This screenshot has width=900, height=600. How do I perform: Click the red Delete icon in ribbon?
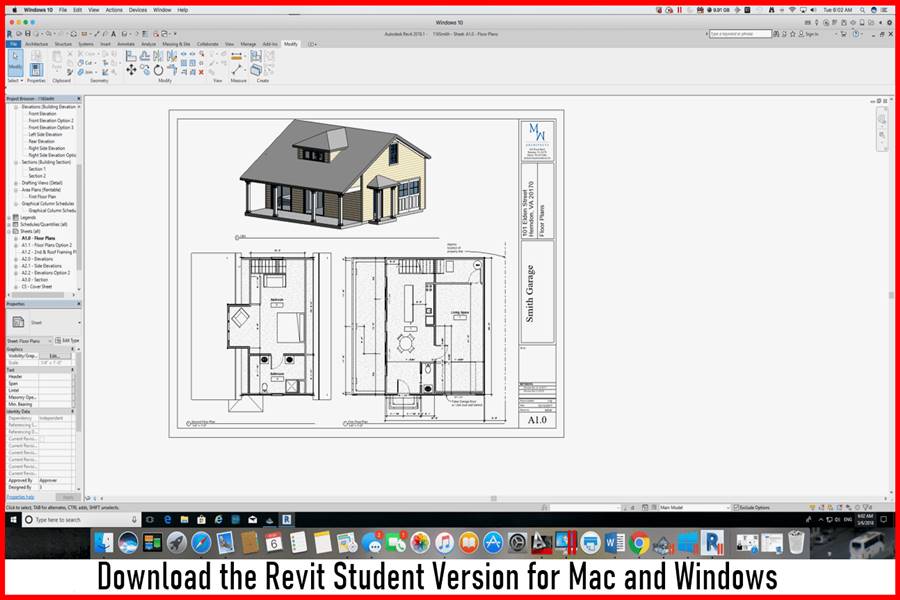pyautogui.click(x=201, y=72)
